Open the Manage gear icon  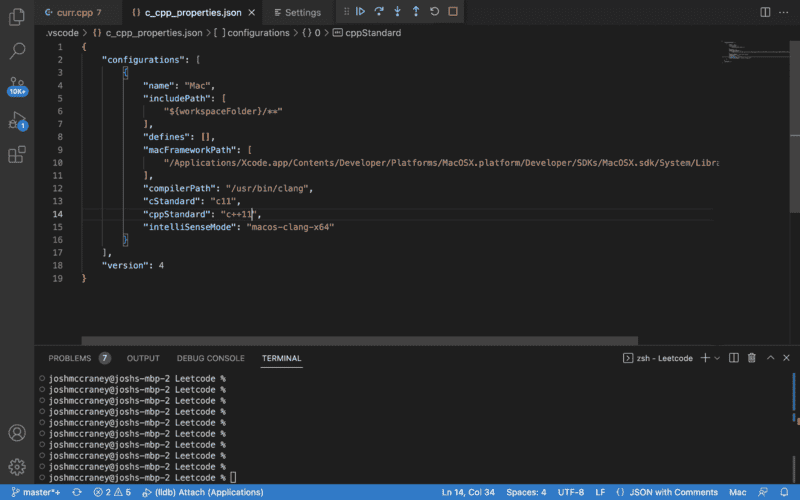(x=17, y=467)
